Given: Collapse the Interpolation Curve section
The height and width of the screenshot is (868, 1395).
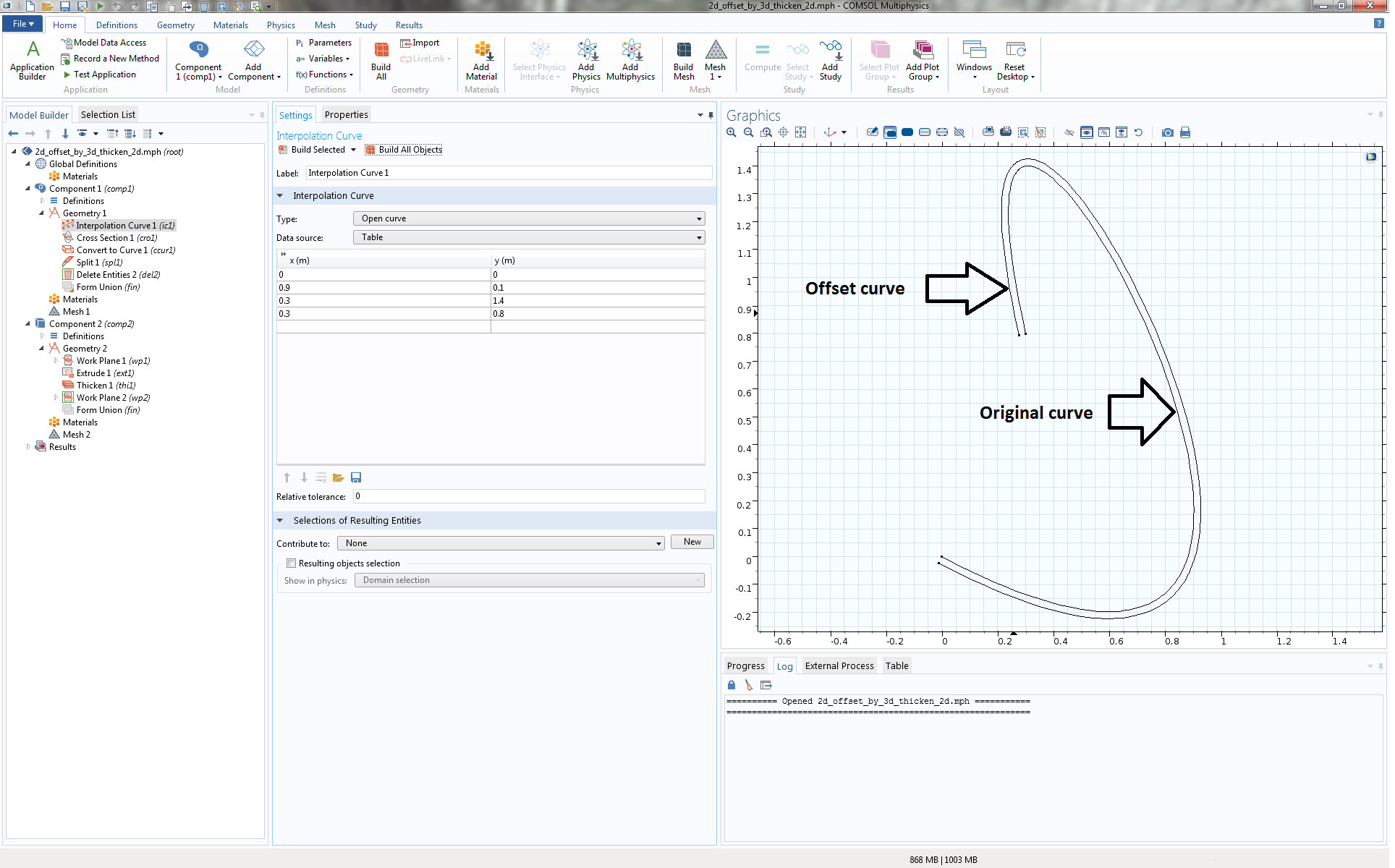Looking at the screenshot, I should (x=280, y=196).
